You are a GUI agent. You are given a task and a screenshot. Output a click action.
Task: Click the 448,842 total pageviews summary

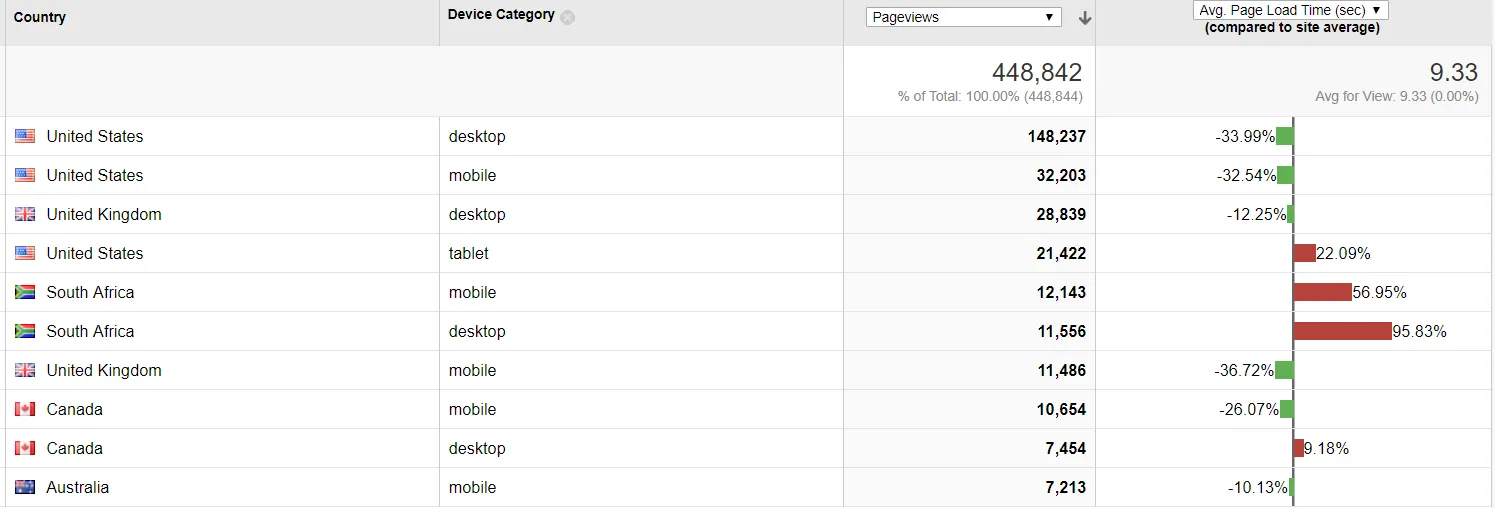[1037, 72]
